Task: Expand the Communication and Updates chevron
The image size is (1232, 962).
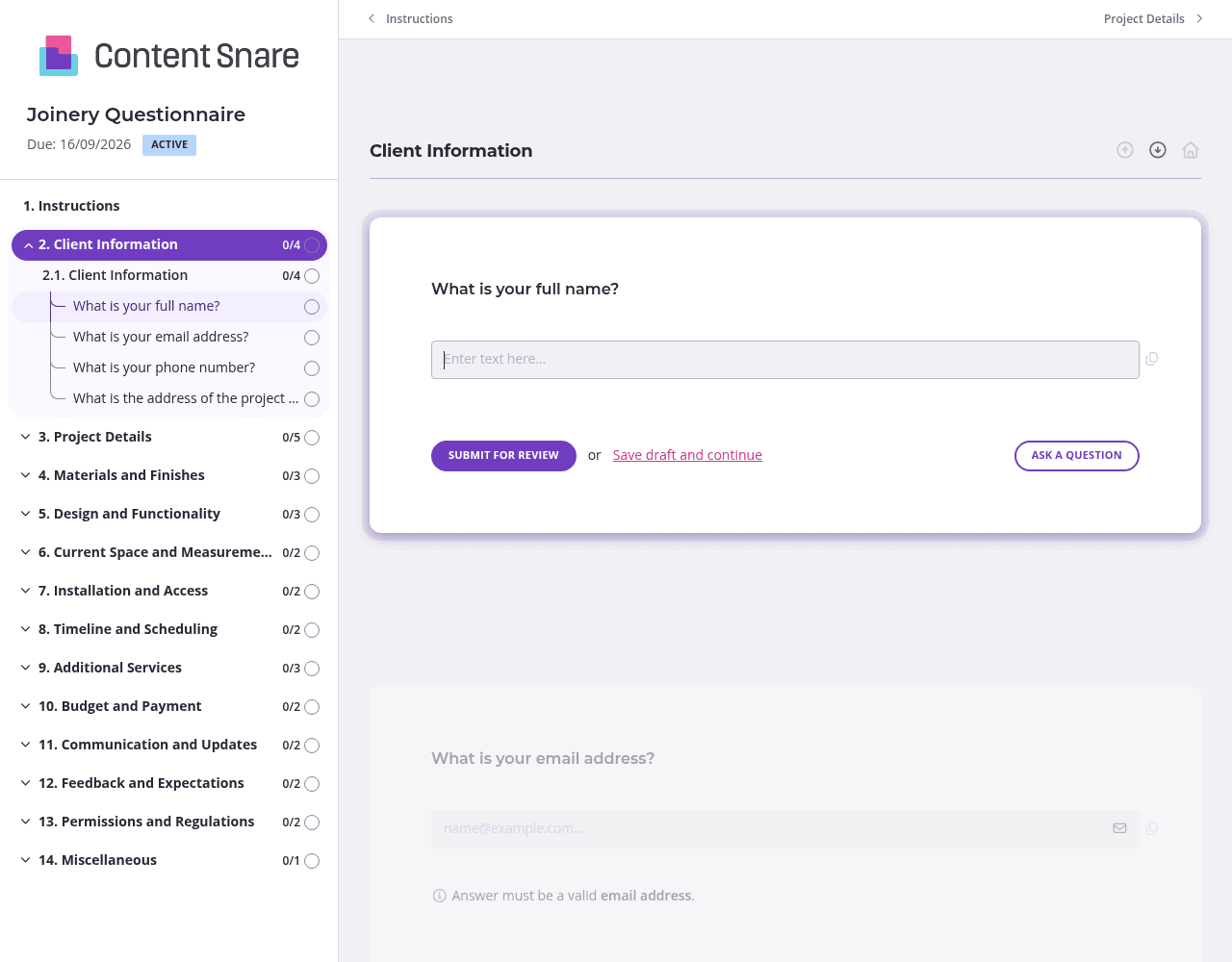Action: point(26,745)
